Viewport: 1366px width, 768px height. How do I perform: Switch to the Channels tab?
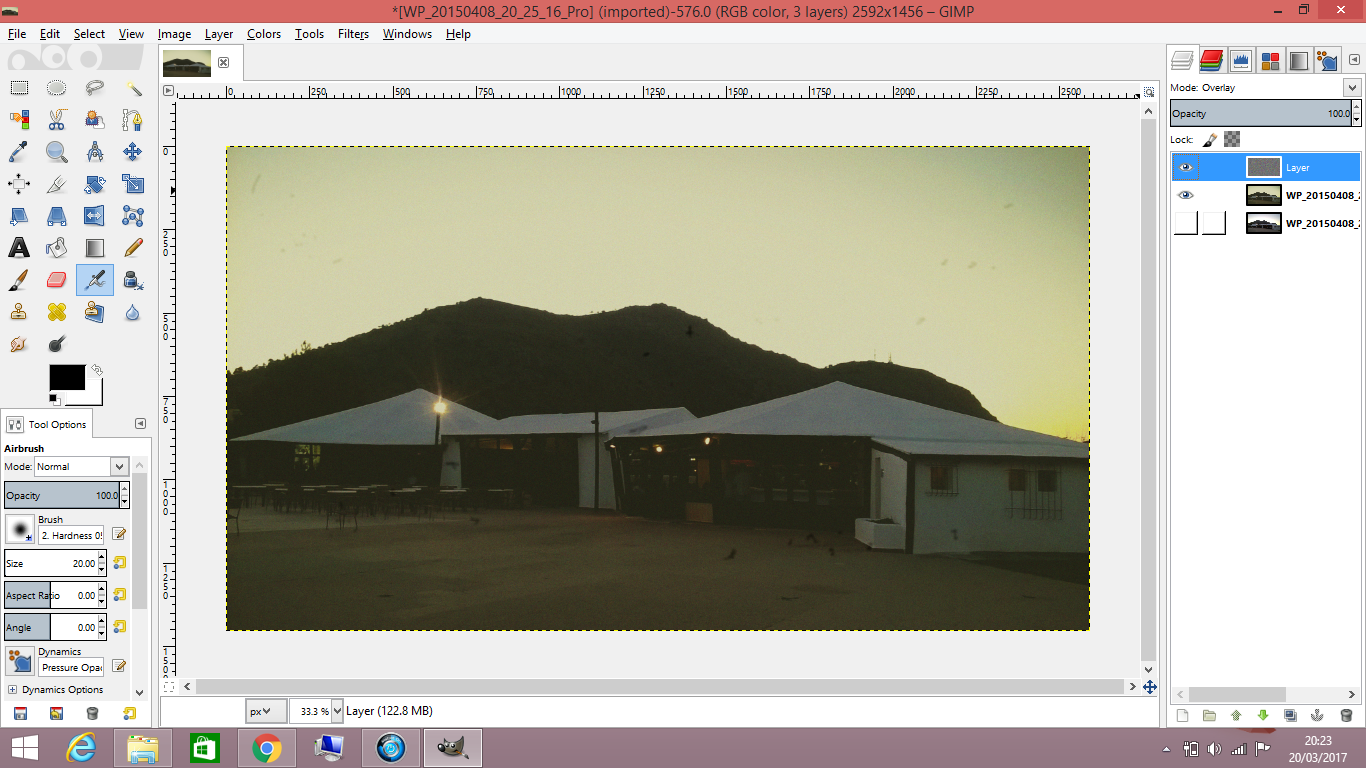click(1212, 60)
